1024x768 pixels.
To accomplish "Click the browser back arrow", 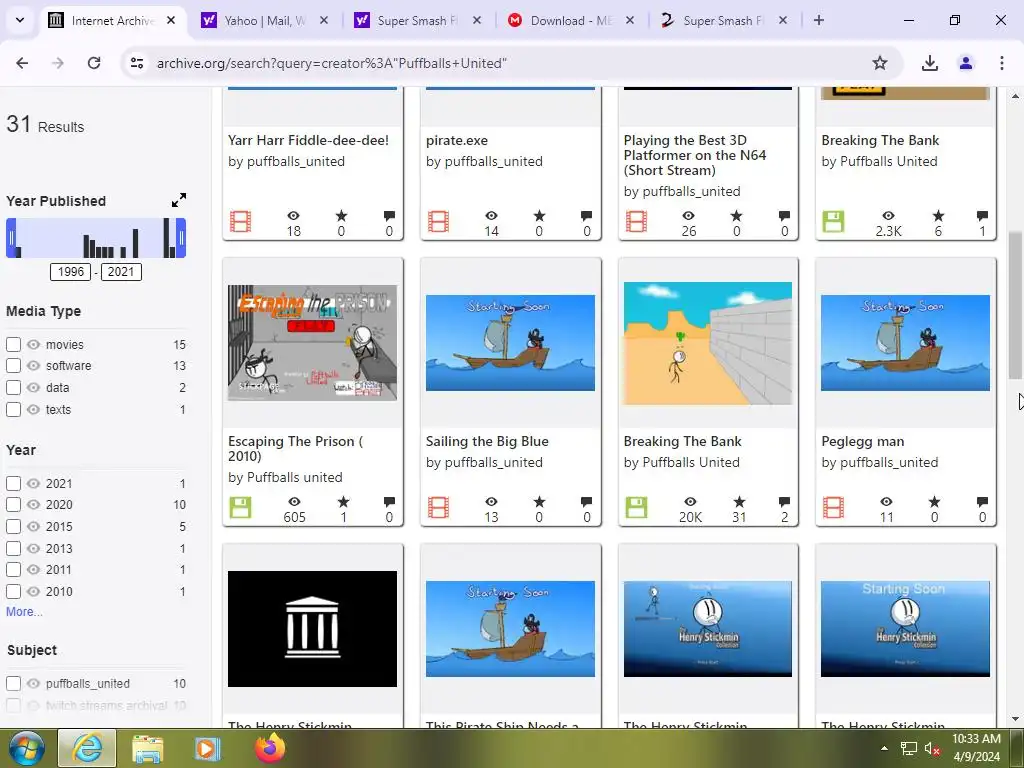I will tap(22, 63).
